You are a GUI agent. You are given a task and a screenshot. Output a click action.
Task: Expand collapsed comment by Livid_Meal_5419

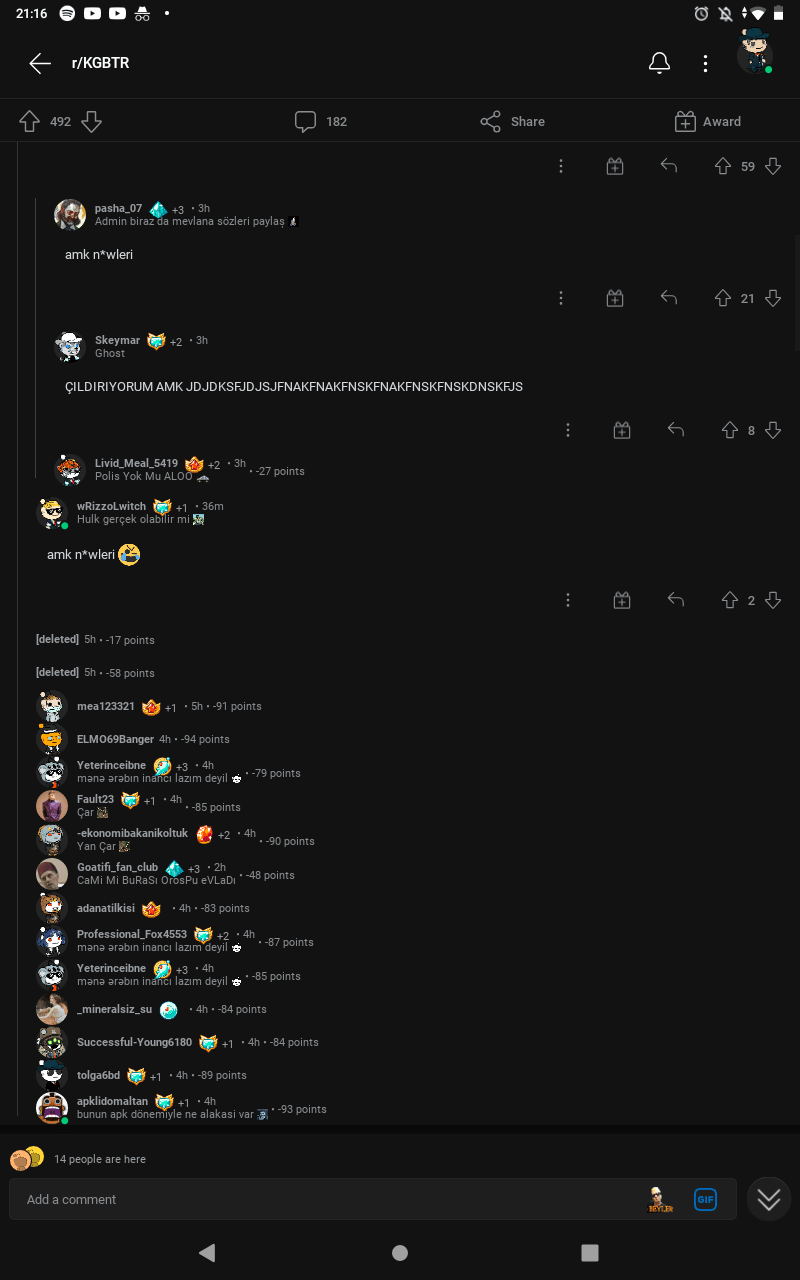click(x=180, y=470)
